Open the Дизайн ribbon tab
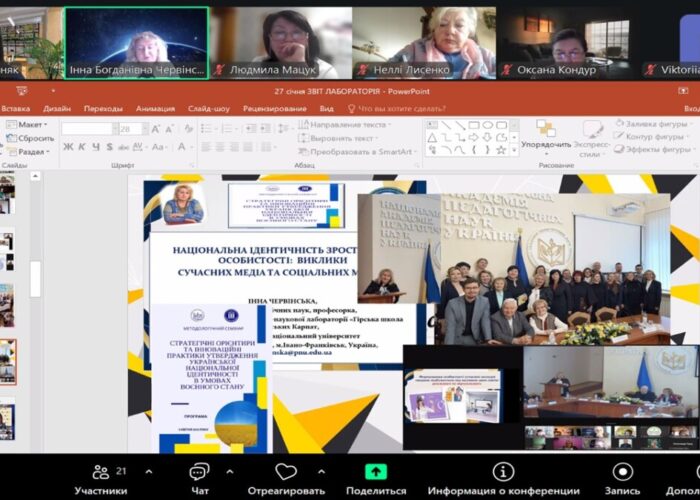The width and height of the screenshot is (700, 500). pos(57,108)
